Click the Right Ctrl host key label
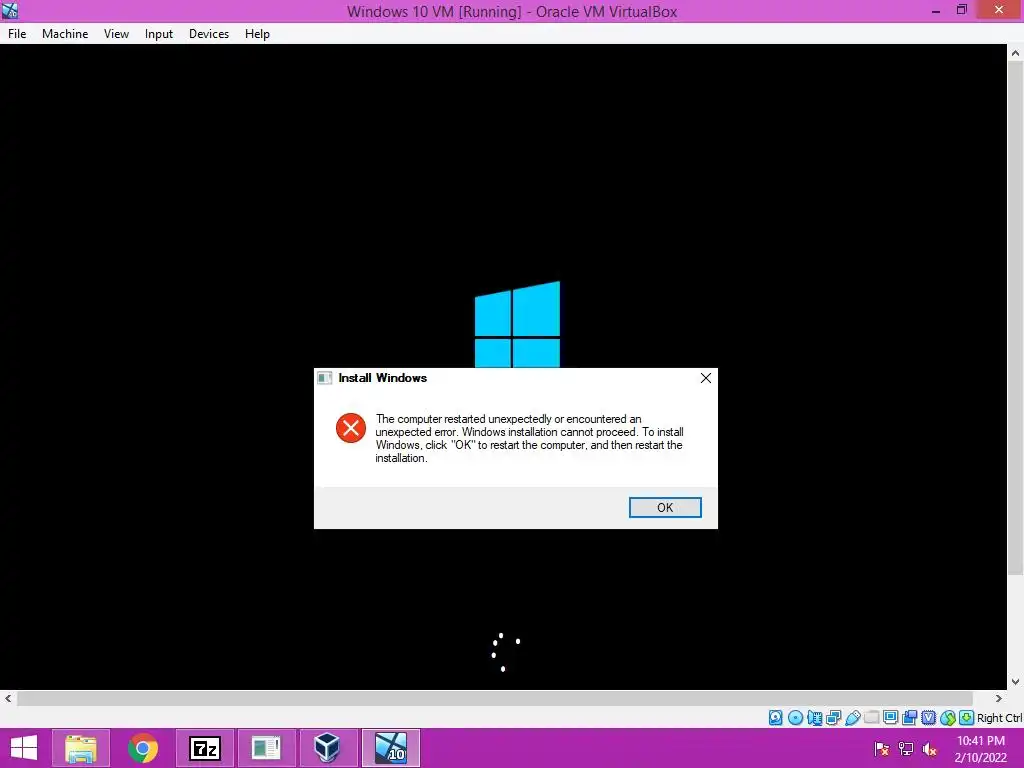This screenshot has width=1024, height=768. tap(999, 718)
